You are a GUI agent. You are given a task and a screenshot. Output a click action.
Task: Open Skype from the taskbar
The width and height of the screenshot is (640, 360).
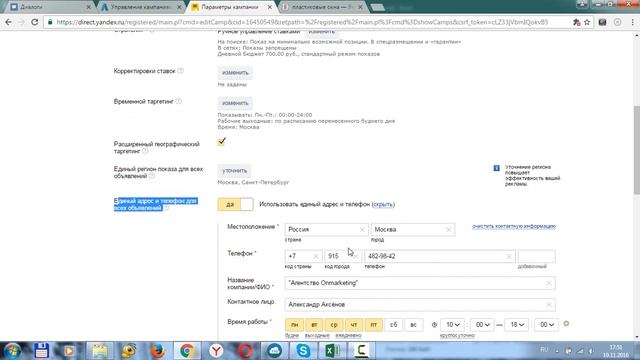click(x=303, y=351)
